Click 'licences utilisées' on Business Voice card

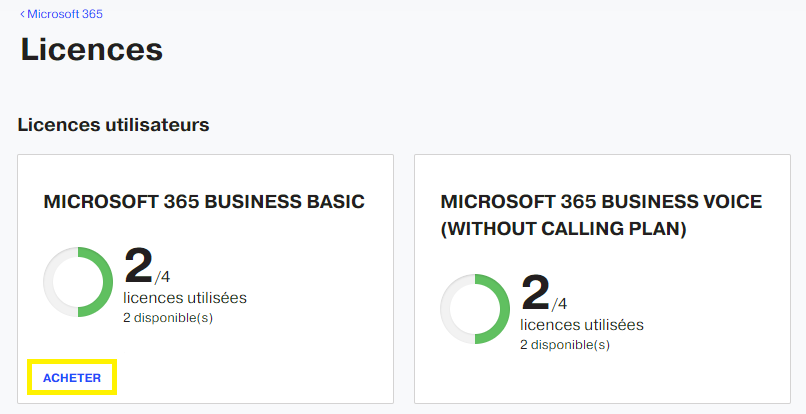point(582,325)
